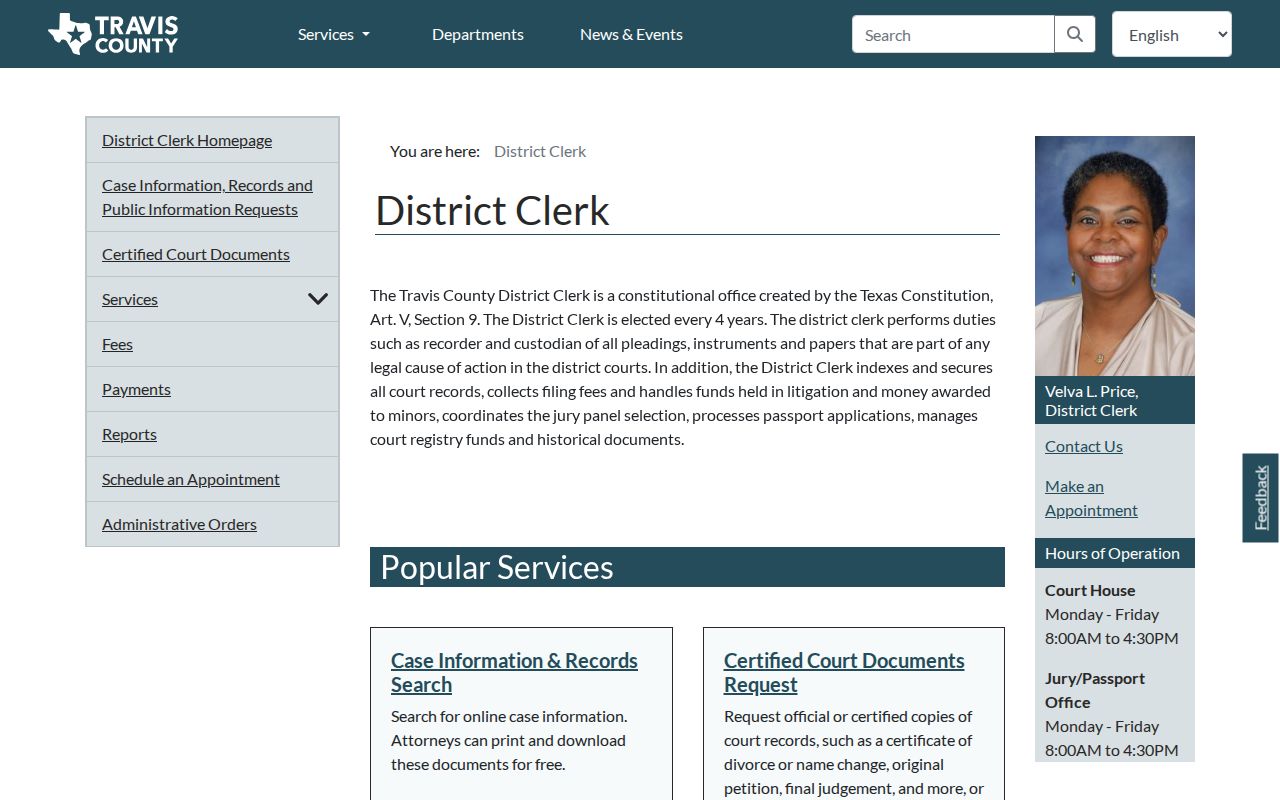Click the Travis County logo
The image size is (1280, 800).
point(113,34)
